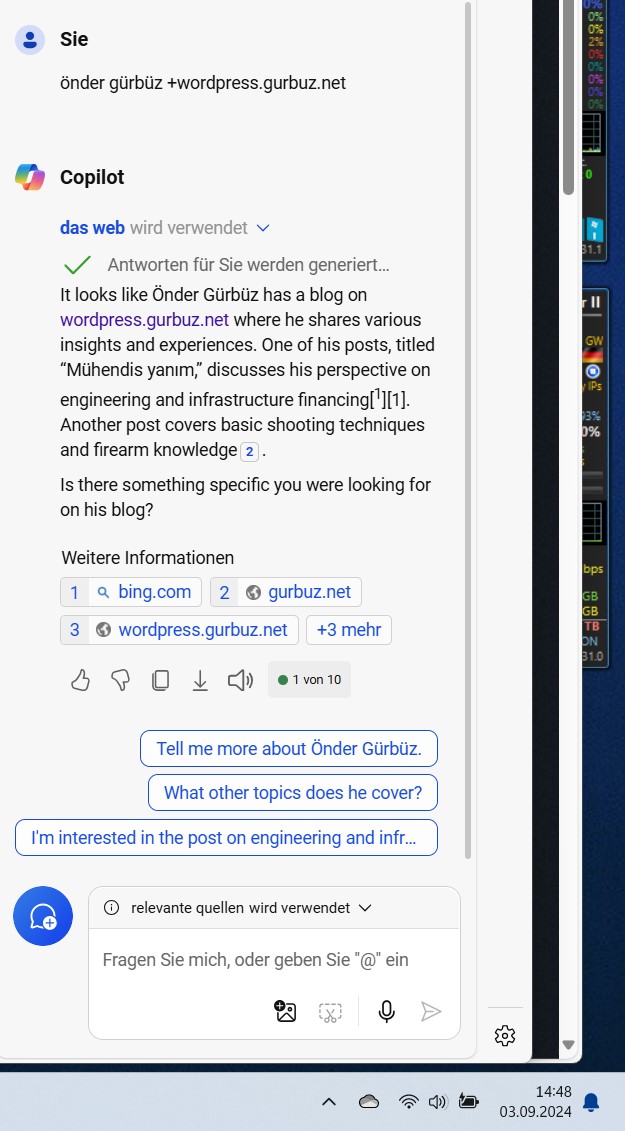
Task: Open wordpress.gurbuz.net link in the answer
Action: [144, 320]
